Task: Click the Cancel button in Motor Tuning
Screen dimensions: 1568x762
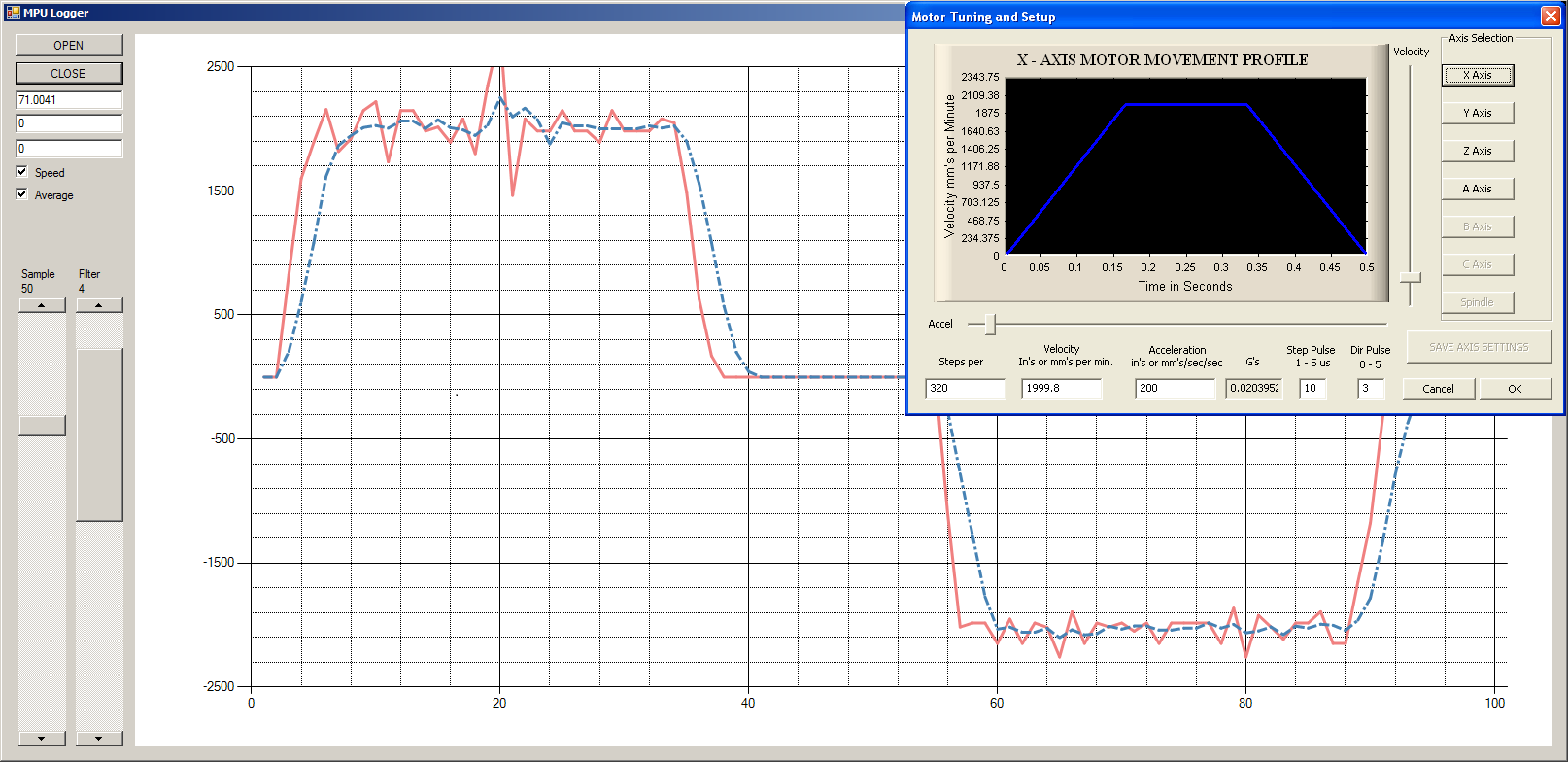Action: (1439, 389)
